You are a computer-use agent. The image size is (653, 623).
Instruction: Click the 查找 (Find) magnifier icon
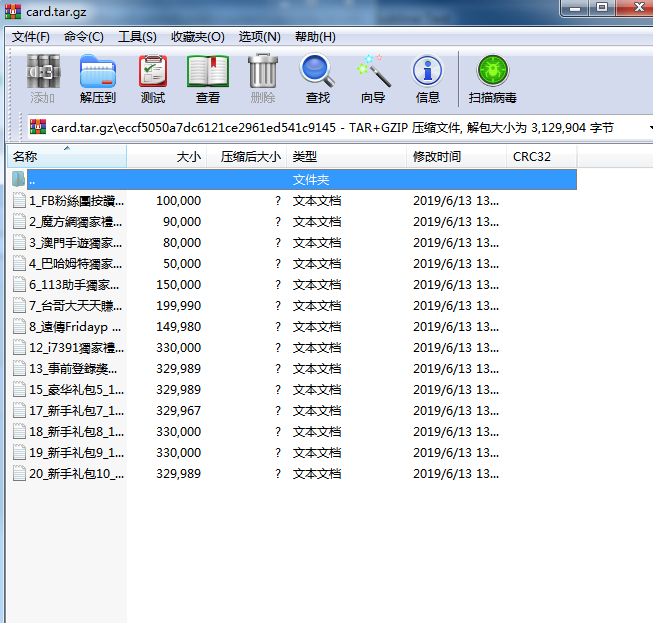tap(317, 71)
